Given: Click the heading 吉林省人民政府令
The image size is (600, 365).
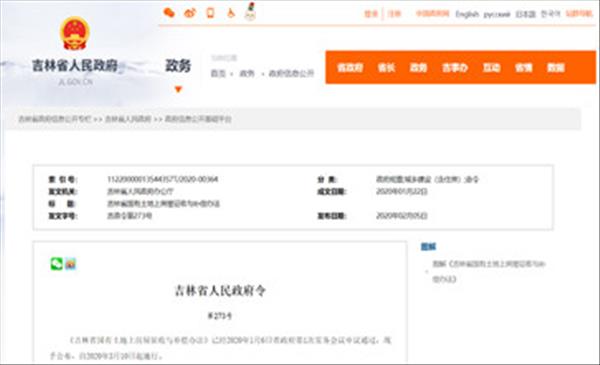Looking at the screenshot, I should [x=220, y=290].
